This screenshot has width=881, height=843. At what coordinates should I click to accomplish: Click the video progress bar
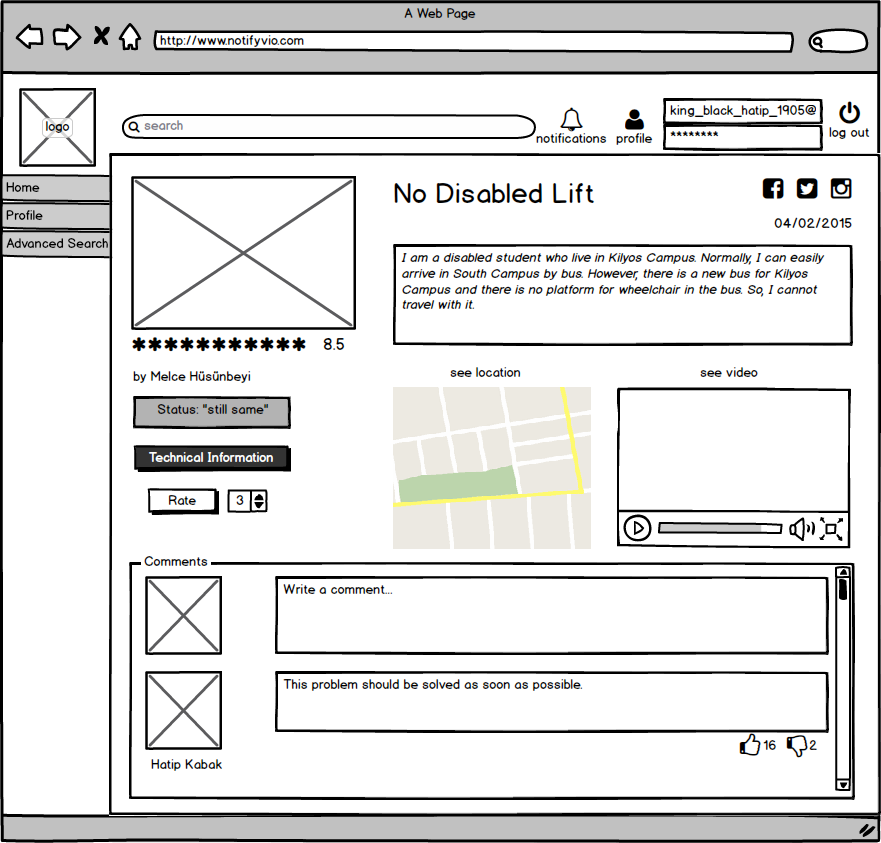pyautogui.click(x=720, y=528)
